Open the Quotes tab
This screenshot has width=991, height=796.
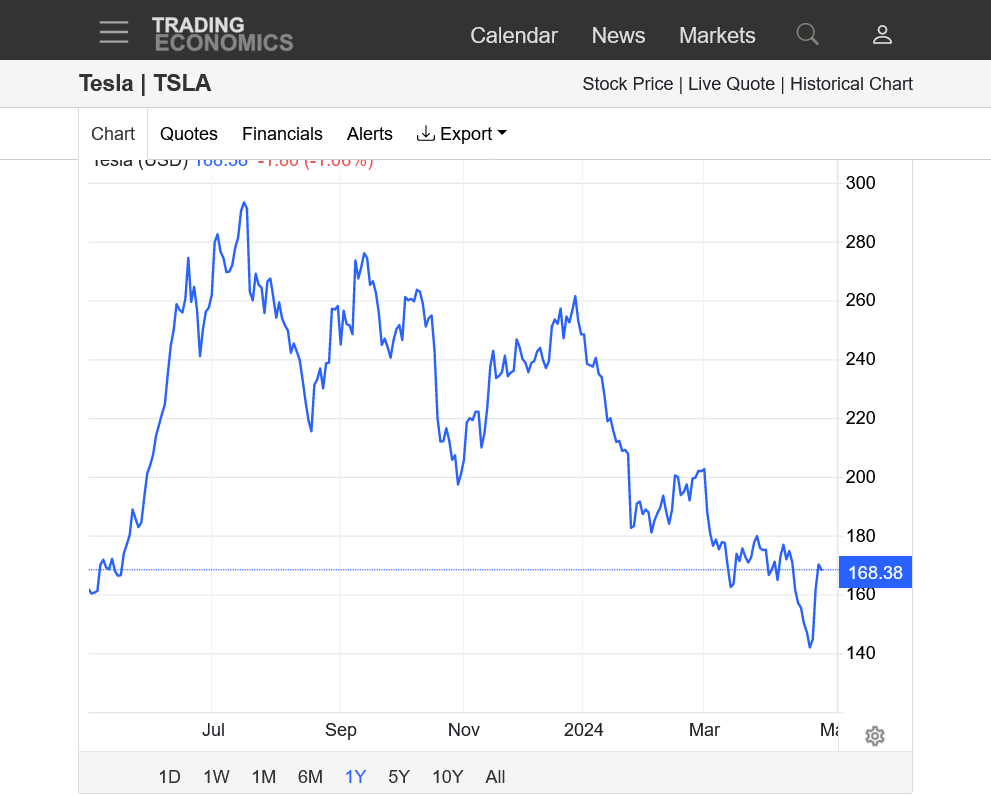click(189, 134)
